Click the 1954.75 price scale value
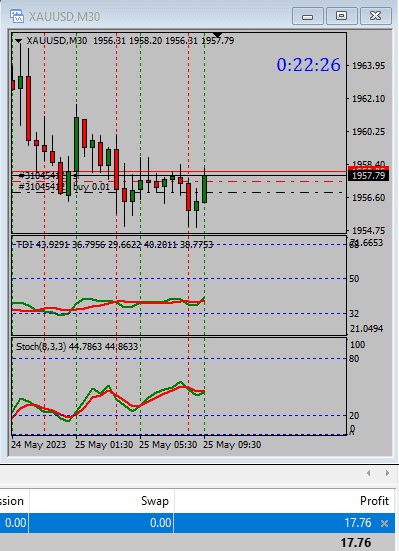The width and height of the screenshot is (399, 551). pyautogui.click(x=368, y=231)
